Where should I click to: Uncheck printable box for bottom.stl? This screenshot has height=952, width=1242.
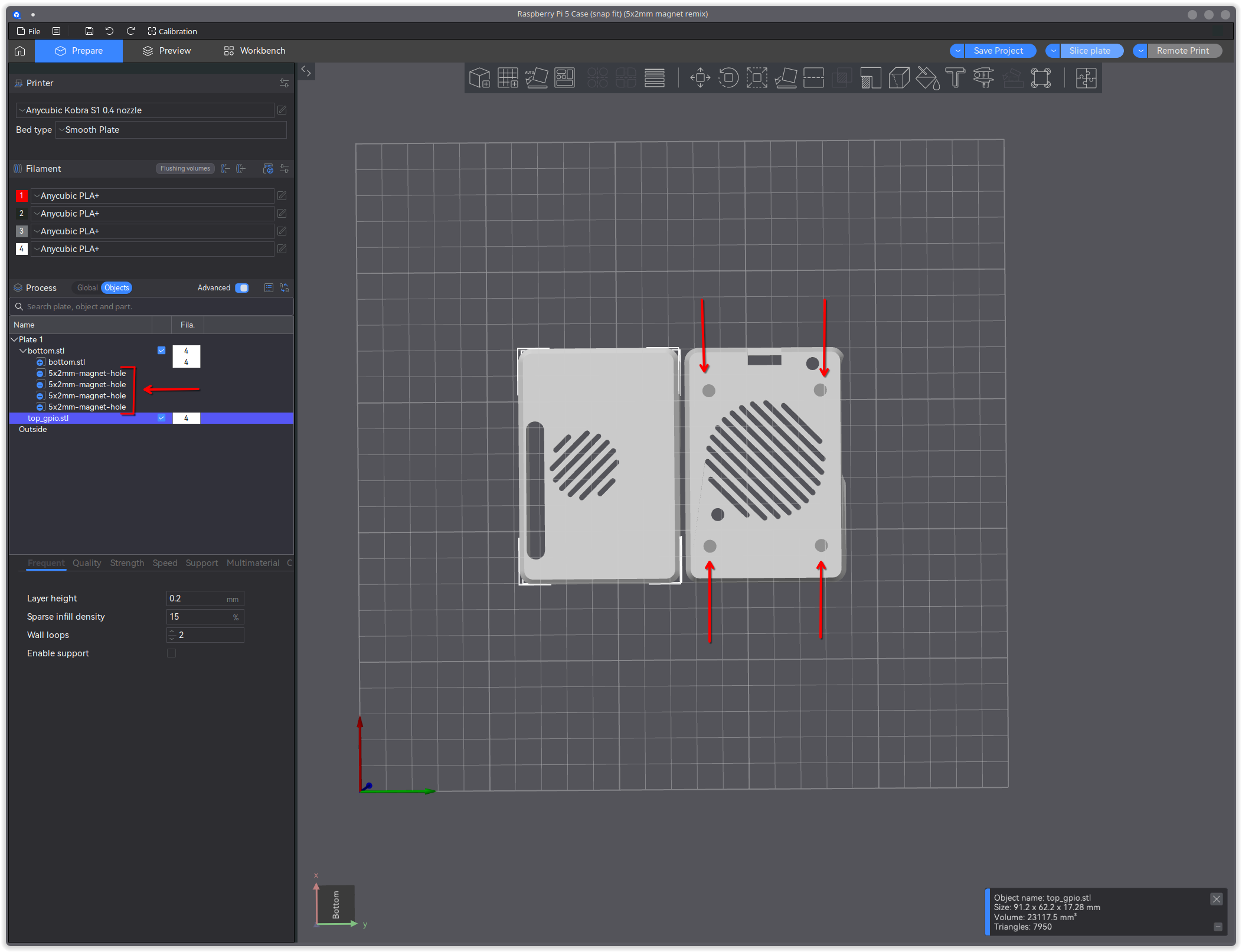point(161,351)
